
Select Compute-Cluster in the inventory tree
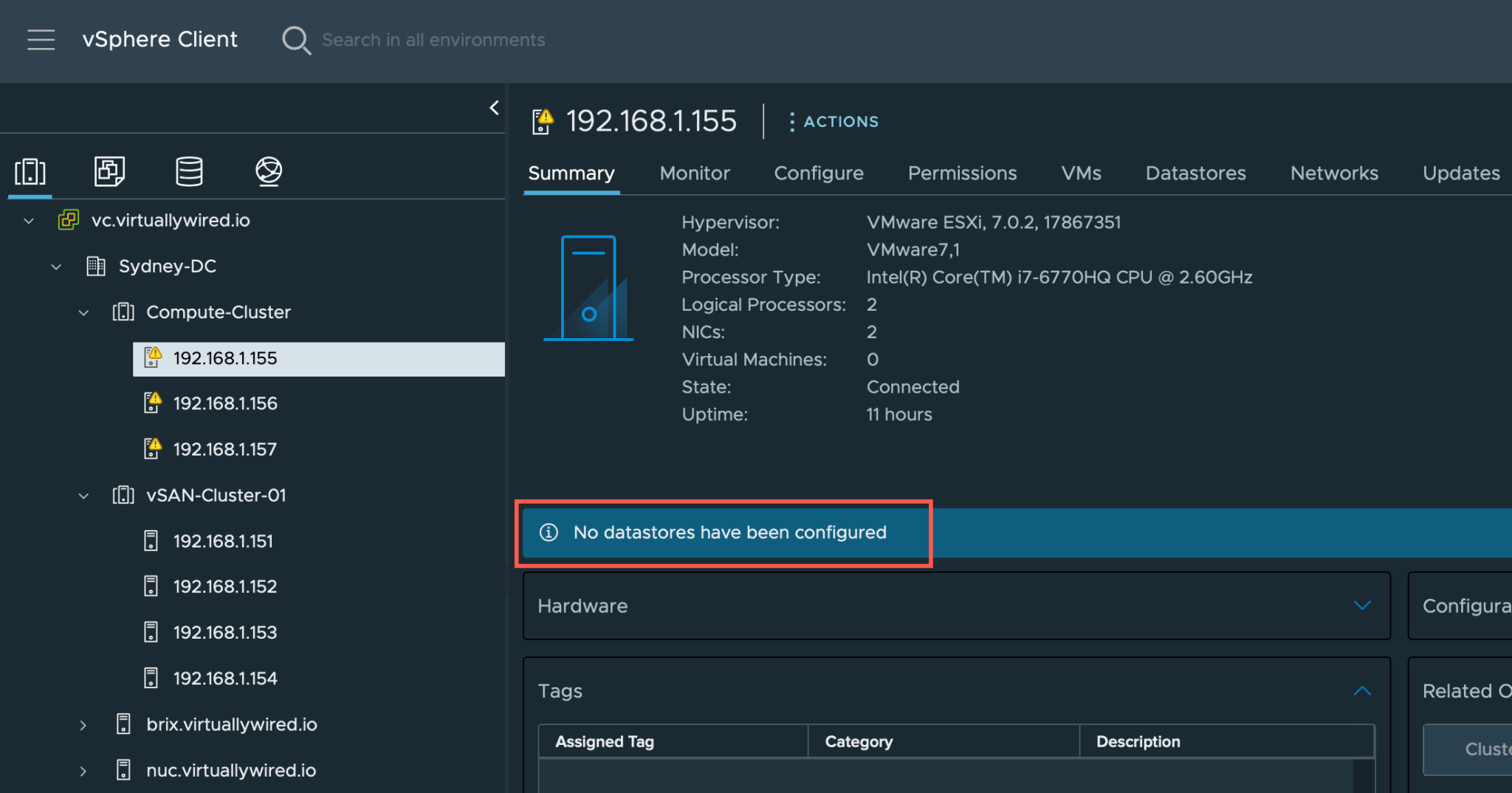(219, 312)
